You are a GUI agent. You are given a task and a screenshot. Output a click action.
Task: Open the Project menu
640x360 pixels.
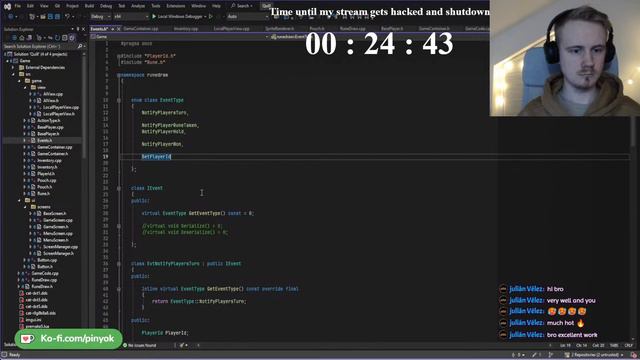72,6
